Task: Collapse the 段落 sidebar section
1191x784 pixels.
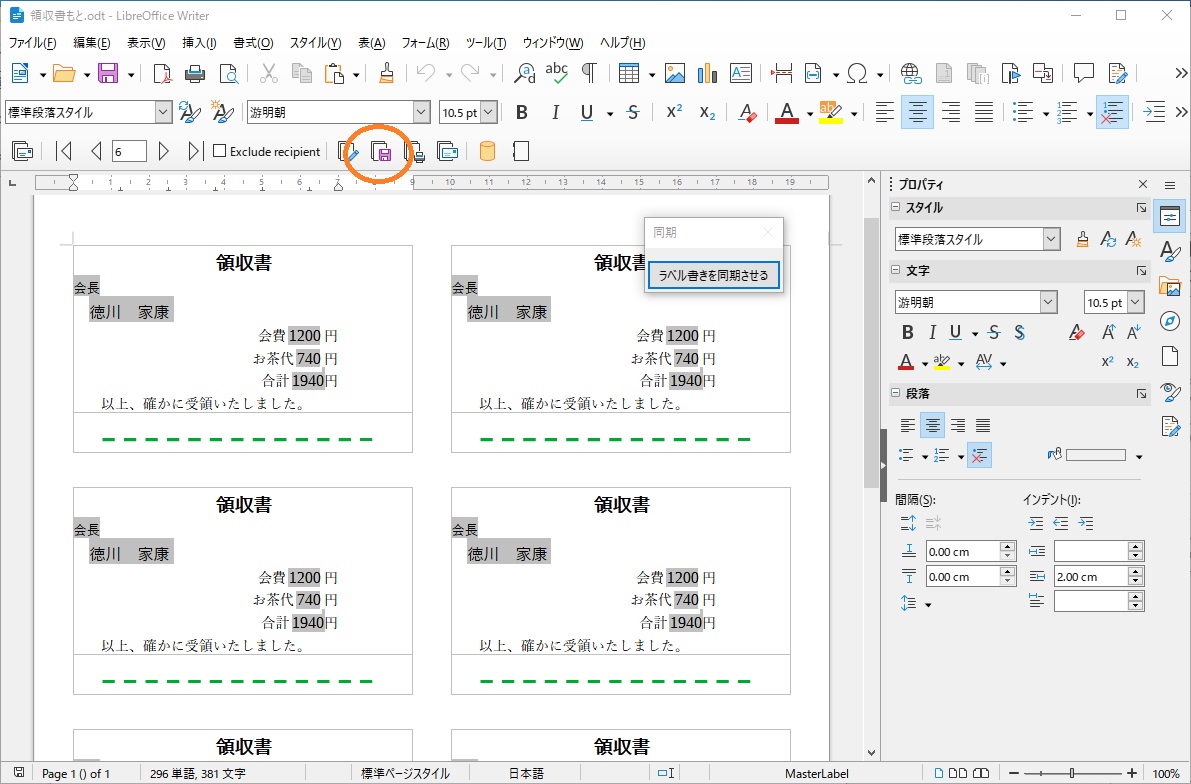Action: tap(896, 393)
